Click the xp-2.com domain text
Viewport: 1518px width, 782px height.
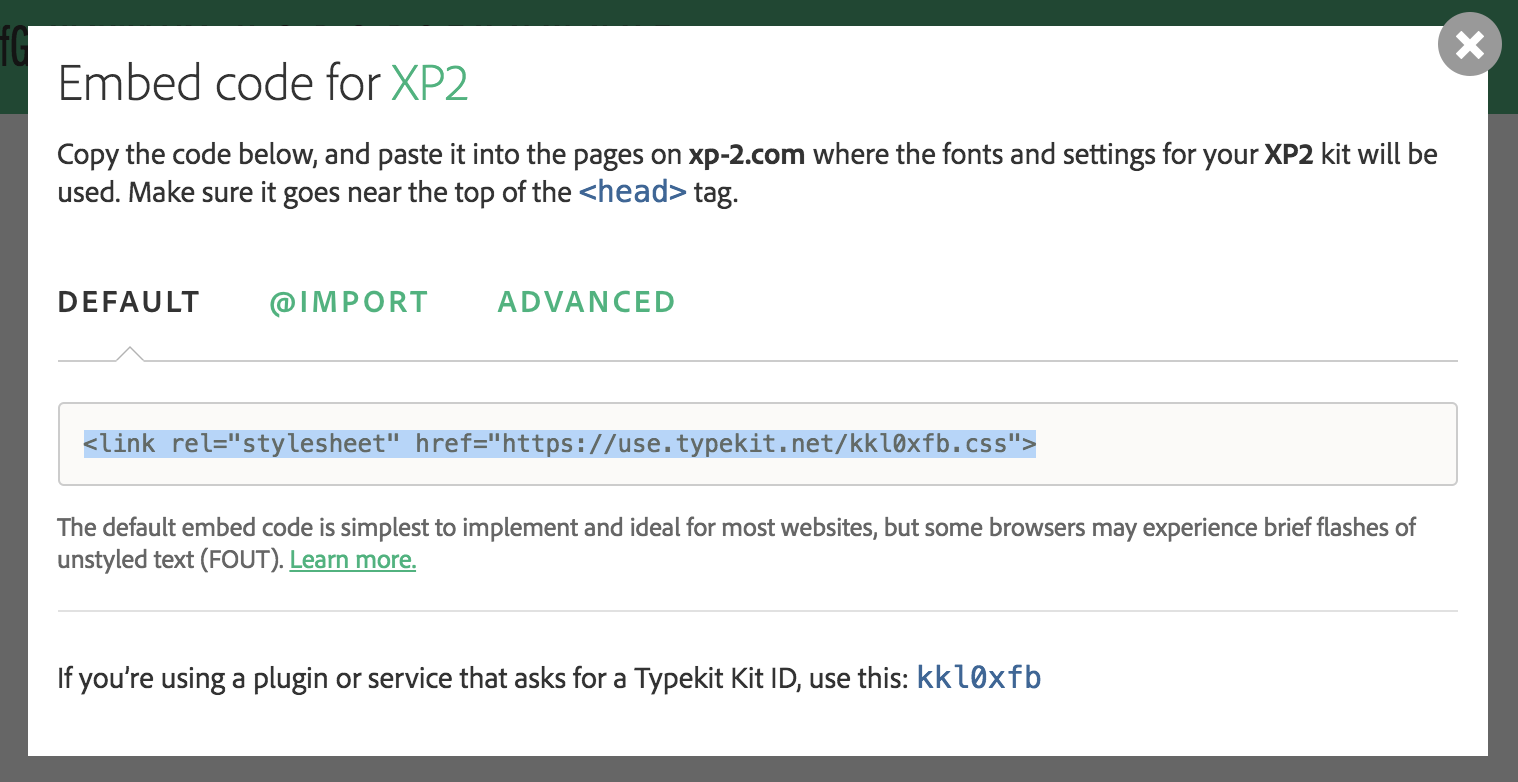coord(747,156)
